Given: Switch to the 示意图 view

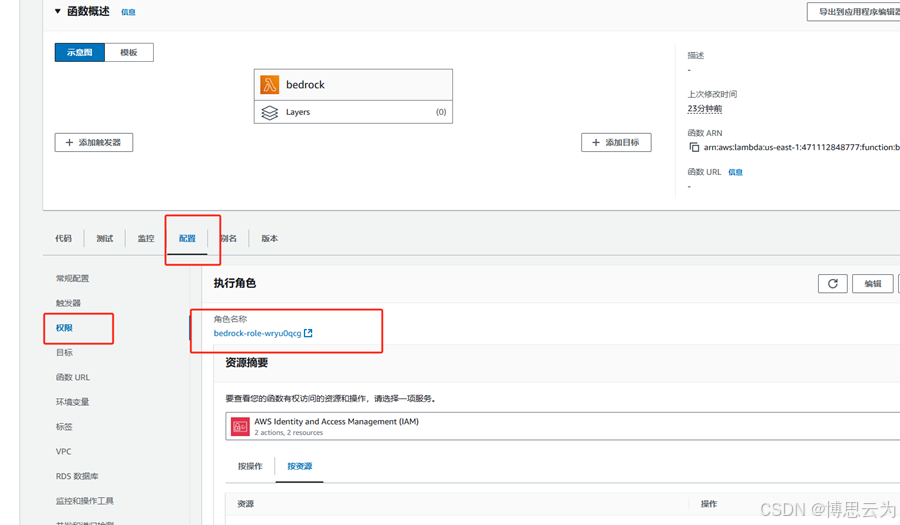Looking at the screenshot, I should coord(80,52).
